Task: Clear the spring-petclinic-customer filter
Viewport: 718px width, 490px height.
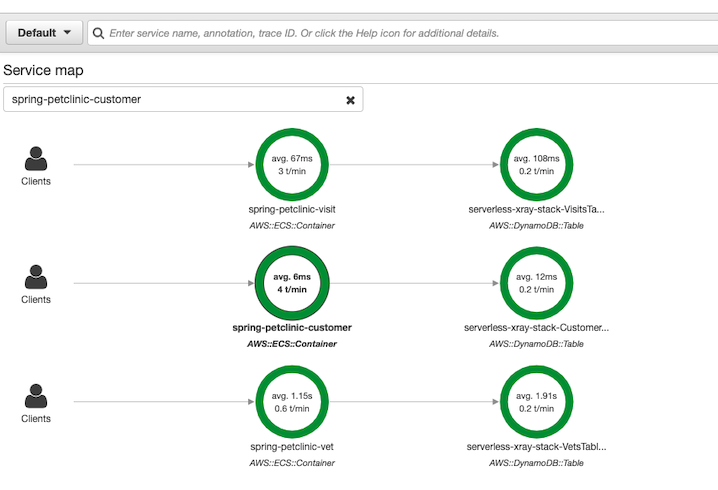Action: [x=350, y=100]
